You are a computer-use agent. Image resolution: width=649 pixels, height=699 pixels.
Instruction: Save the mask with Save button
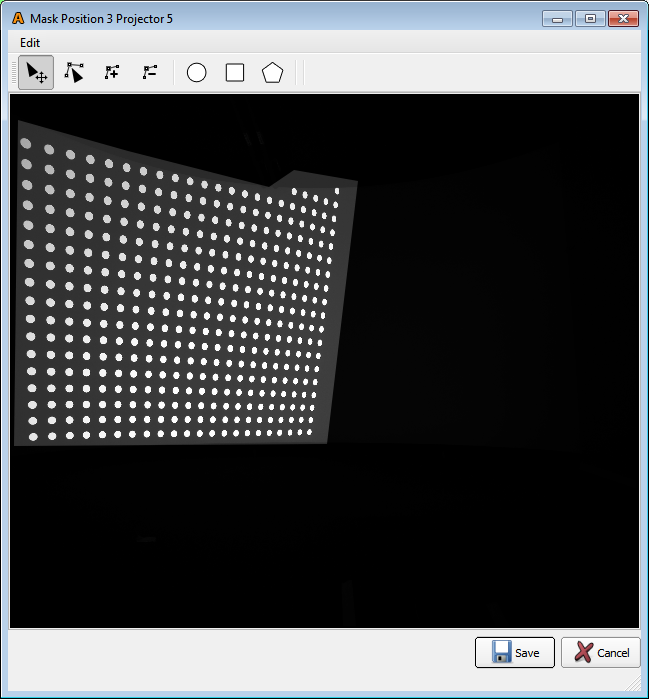pos(514,652)
